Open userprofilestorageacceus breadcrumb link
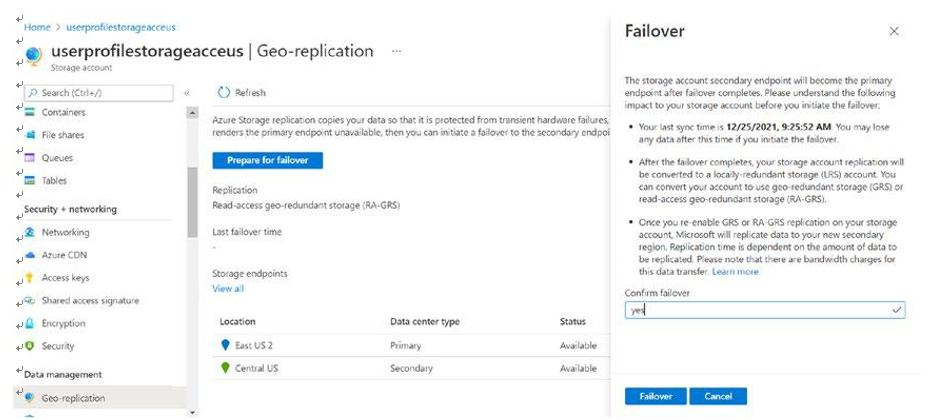 (121, 27)
